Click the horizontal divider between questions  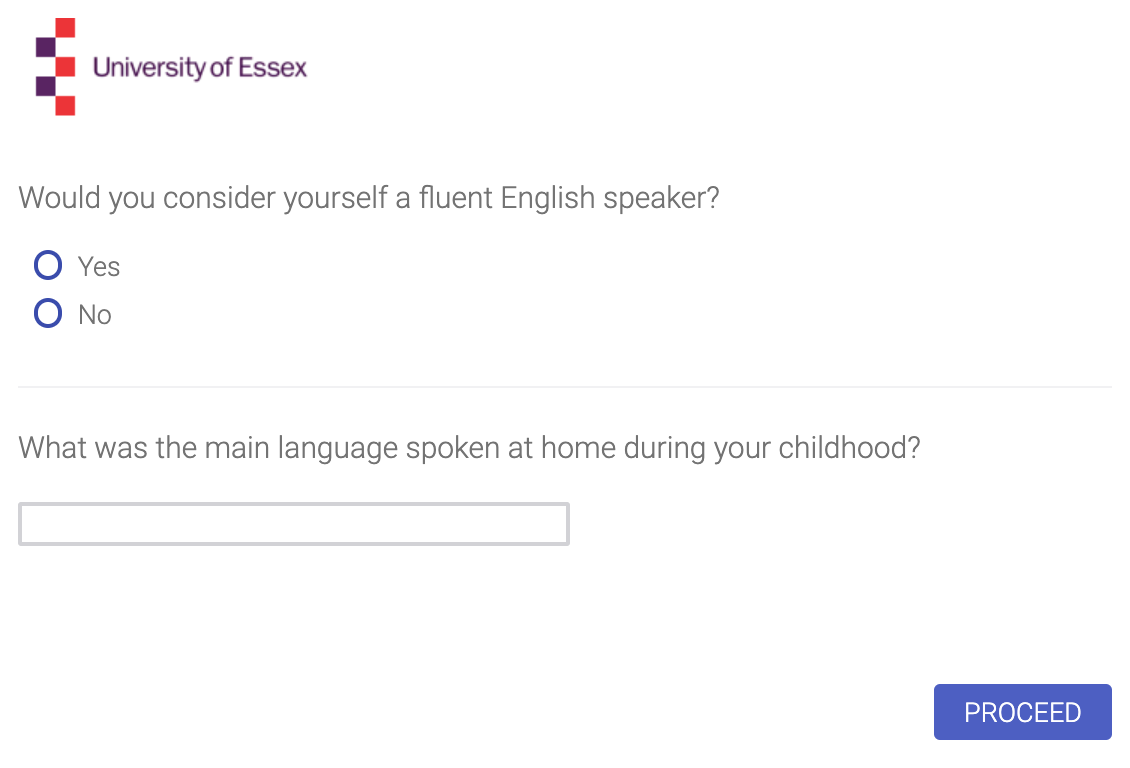(x=565, y=387)
